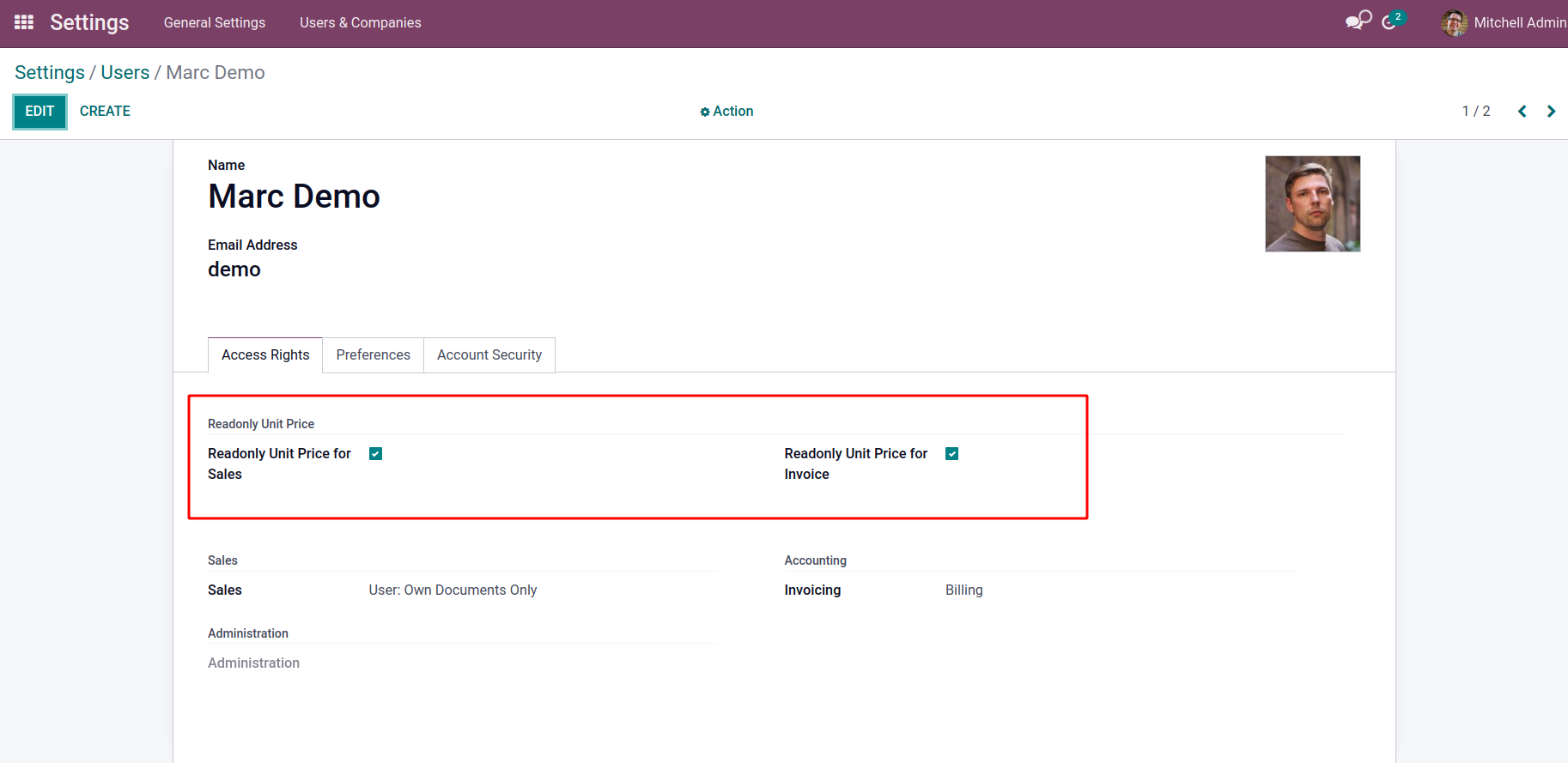1568x763 pixels.
Task: Open the General Settings menu
Action: pos(215,23)
